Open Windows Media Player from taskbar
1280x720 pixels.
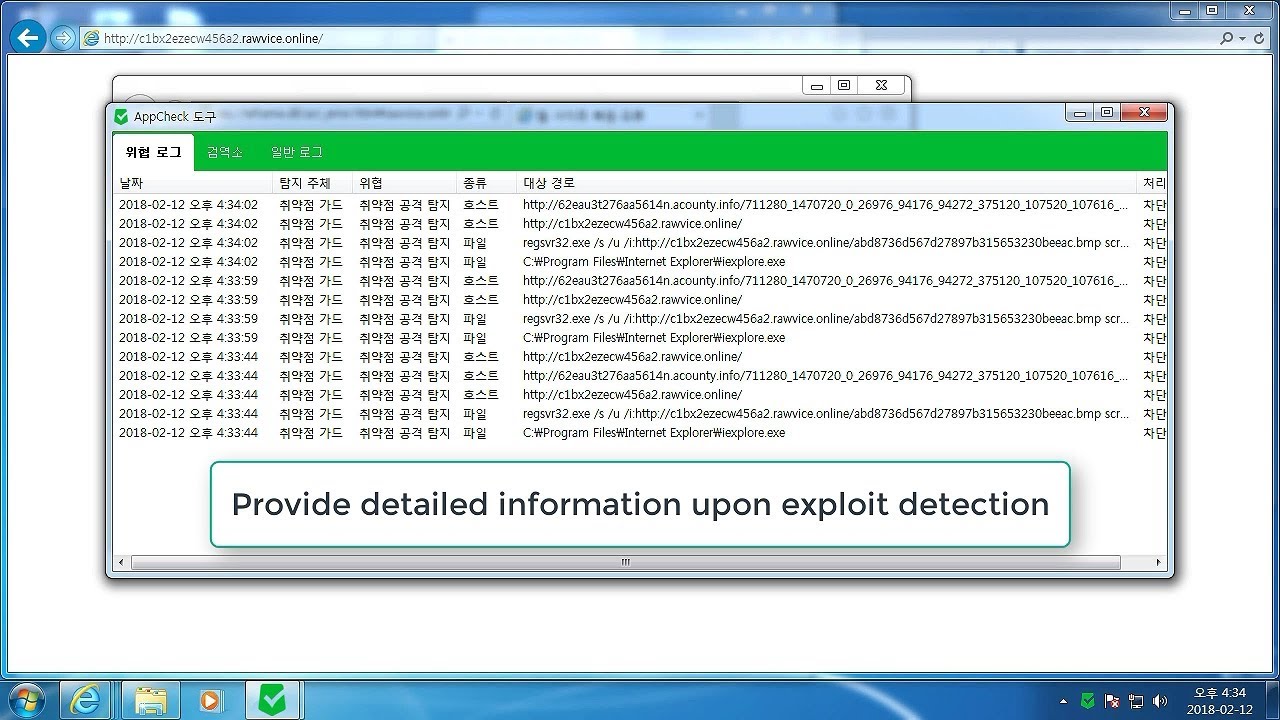[x=211, y=700]
